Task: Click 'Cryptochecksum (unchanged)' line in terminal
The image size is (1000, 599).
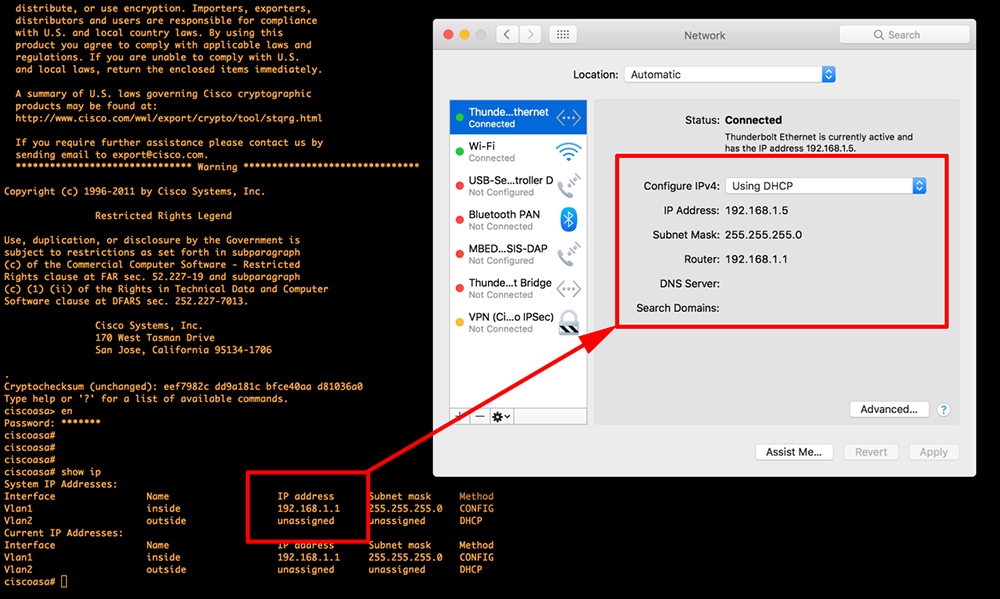Action: click(x=184, y=387)
